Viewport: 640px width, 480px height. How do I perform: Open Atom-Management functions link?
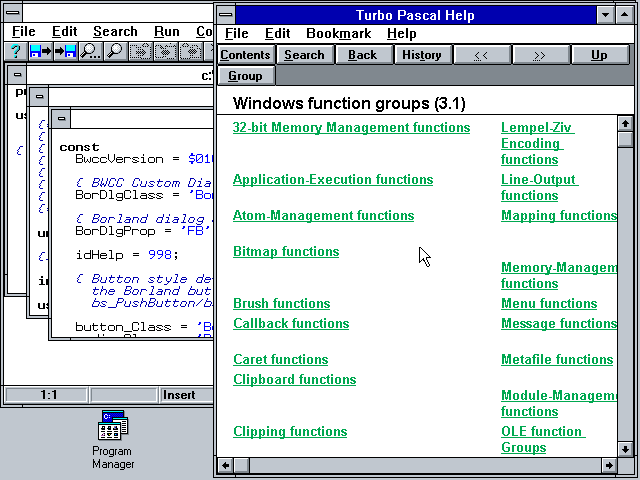click(x=323, y=216)
